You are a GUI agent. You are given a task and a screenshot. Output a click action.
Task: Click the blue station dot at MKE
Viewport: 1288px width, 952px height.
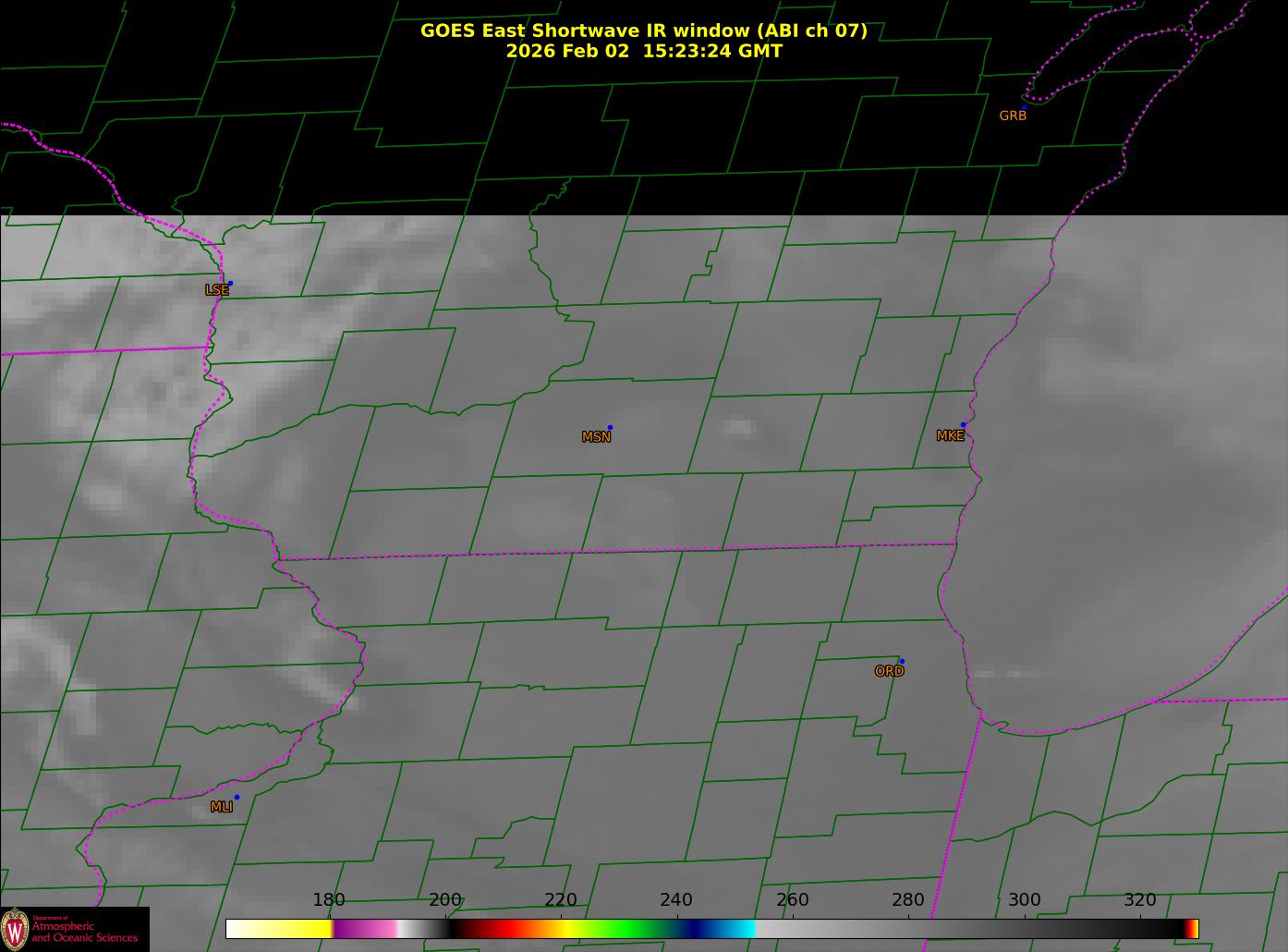(x=963, y=425)
